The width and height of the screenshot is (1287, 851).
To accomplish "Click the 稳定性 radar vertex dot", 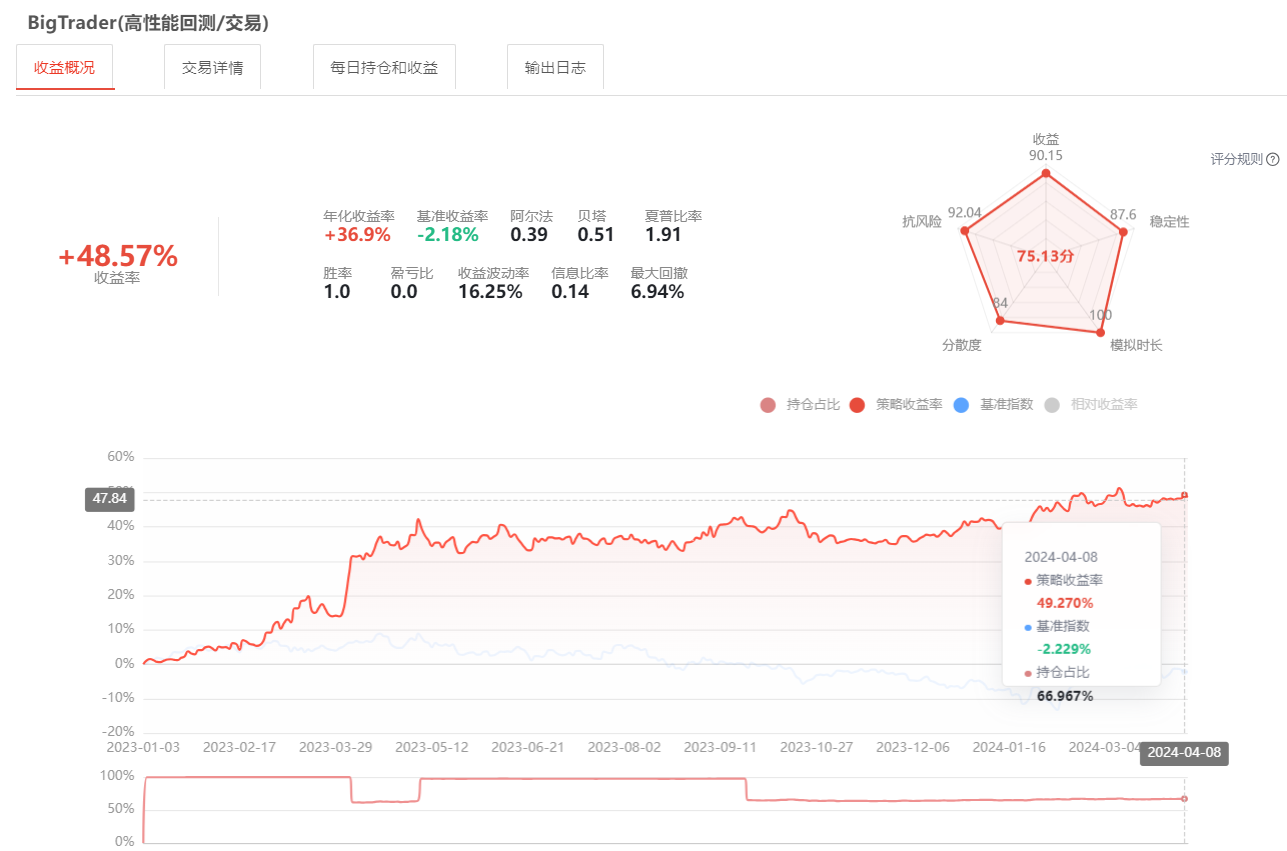I will [1122, 232].
